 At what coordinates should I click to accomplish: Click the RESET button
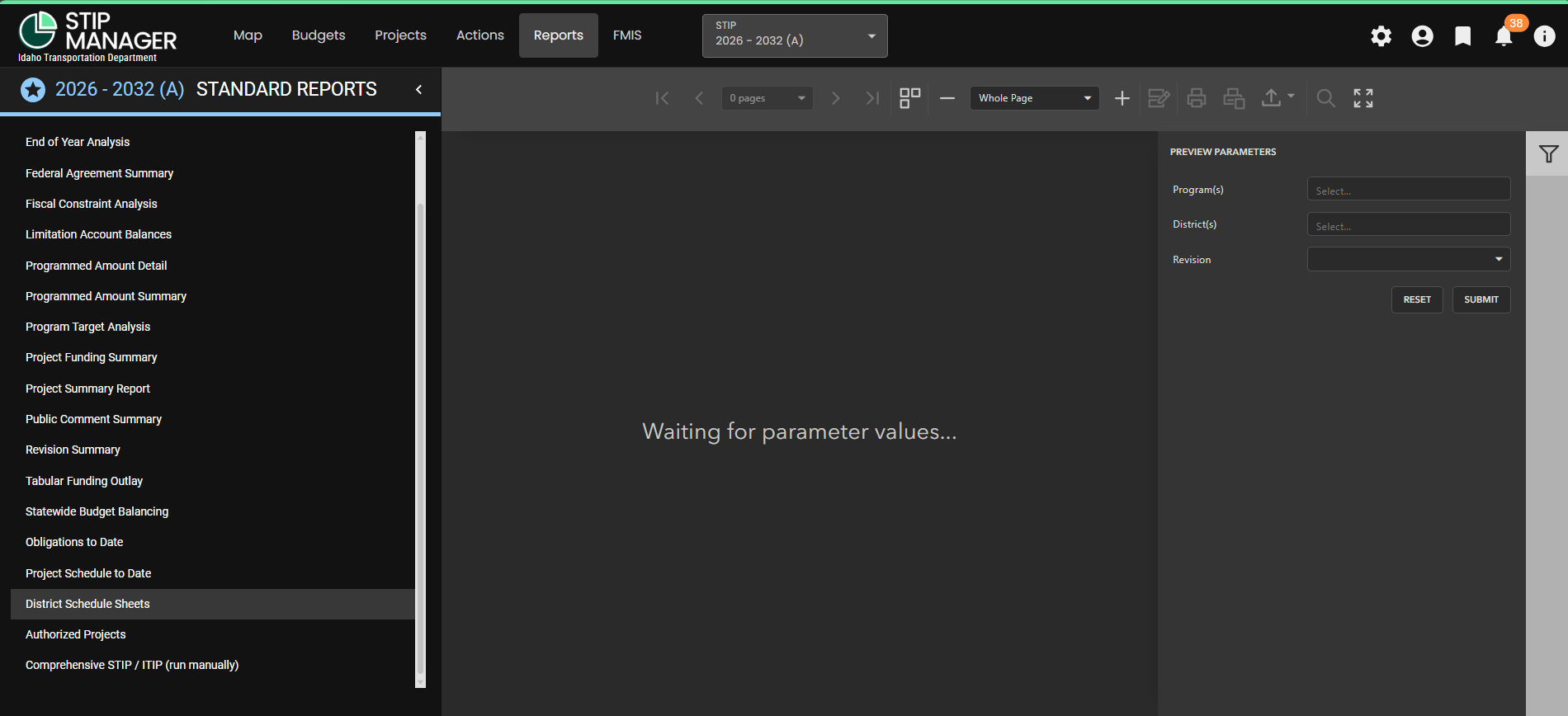1417,299
